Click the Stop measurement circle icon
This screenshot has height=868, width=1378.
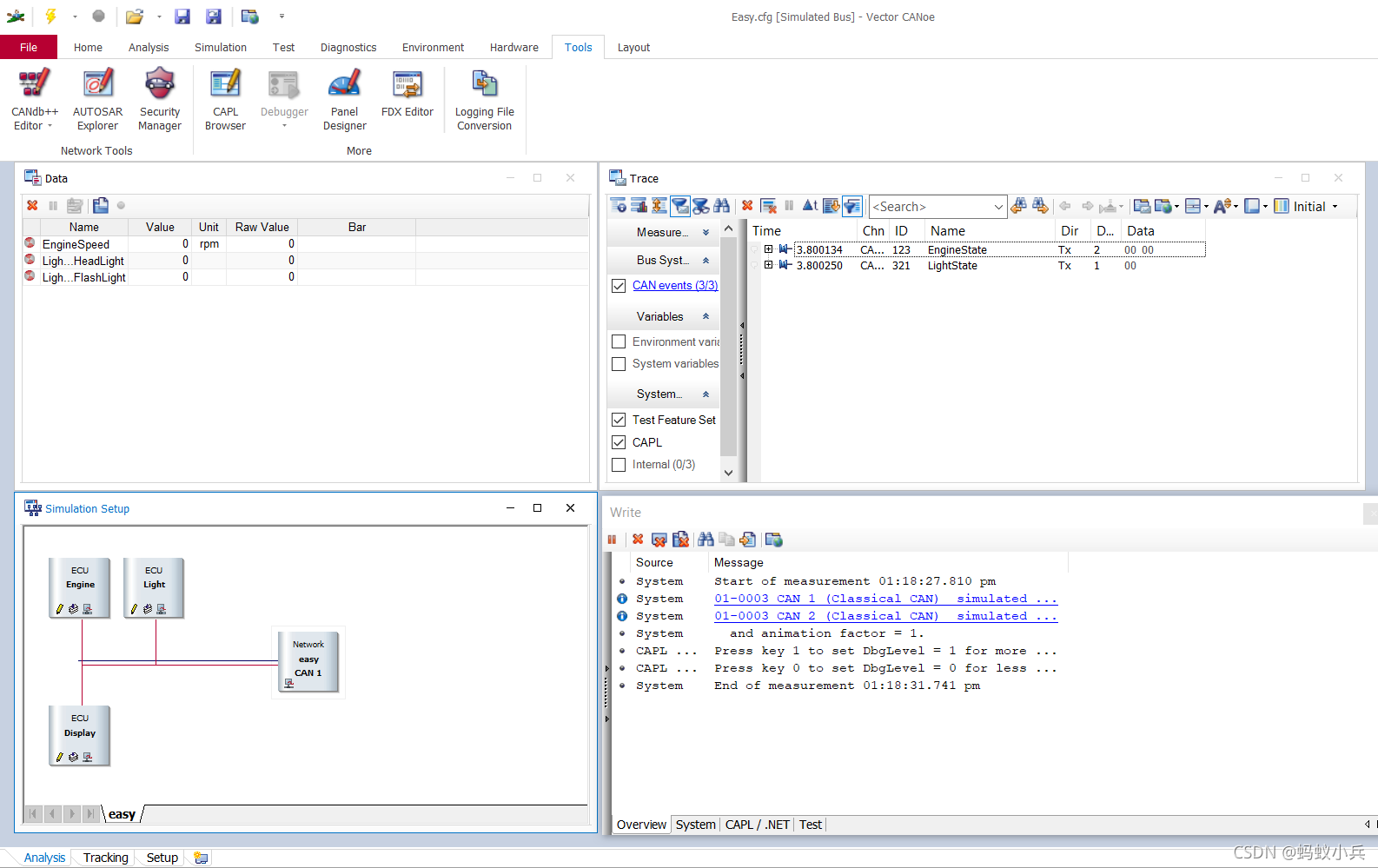click(x=98, y=16)
